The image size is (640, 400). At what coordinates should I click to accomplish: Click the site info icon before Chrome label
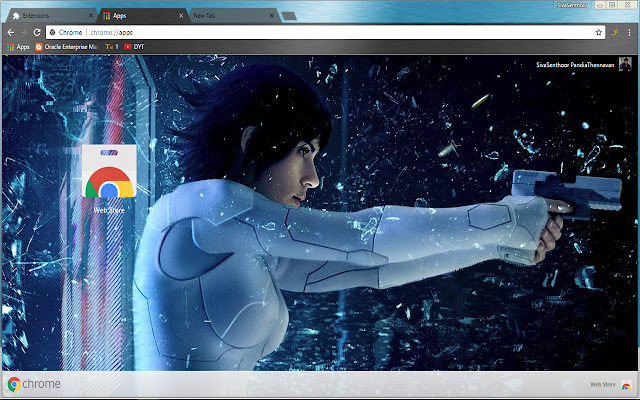(x=52, y=32)
